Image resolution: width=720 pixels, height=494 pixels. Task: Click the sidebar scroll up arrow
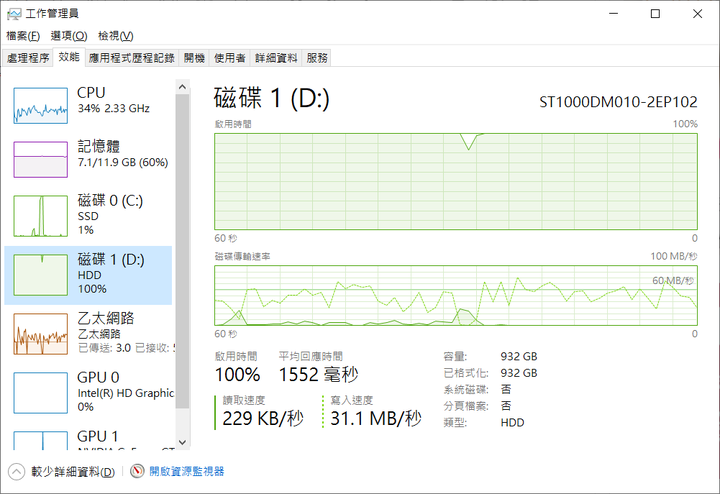pos(182,86)
